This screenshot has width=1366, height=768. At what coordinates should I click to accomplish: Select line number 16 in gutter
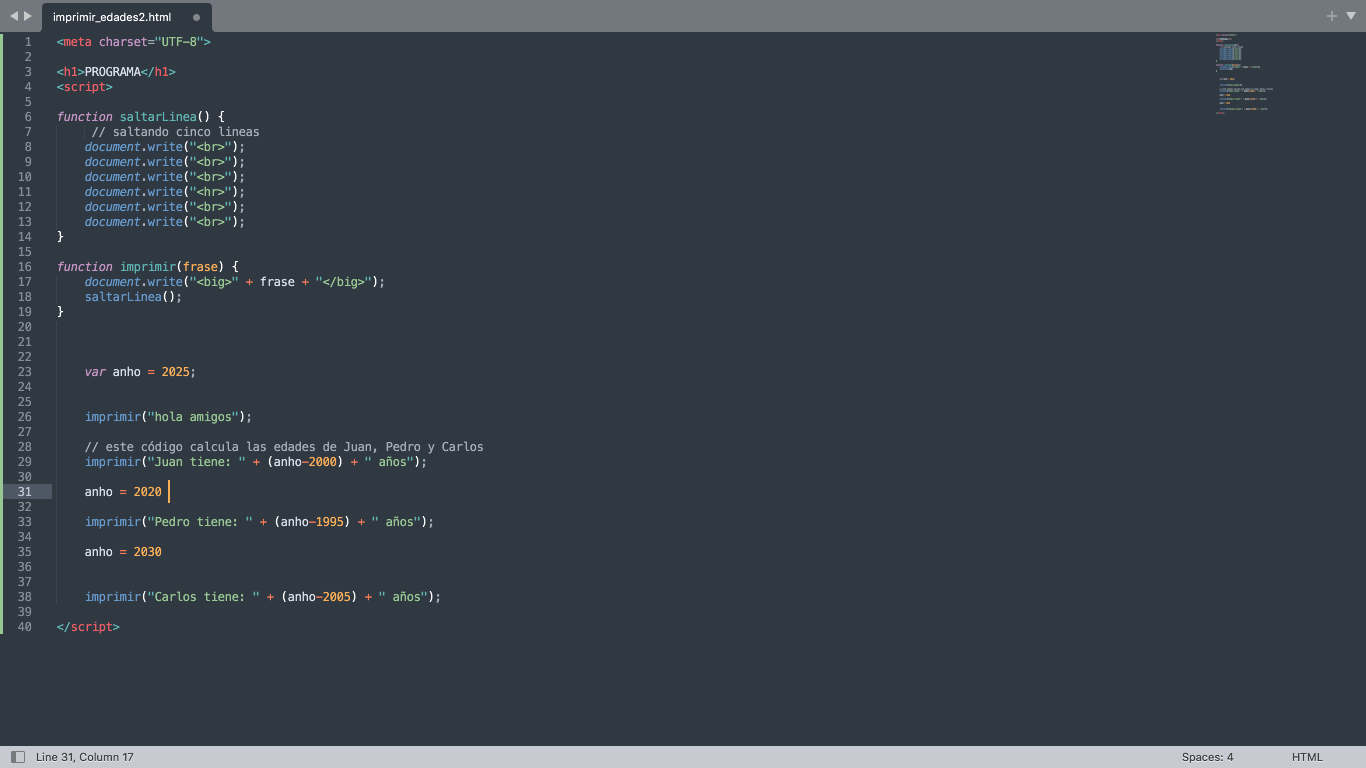click(24, 267)
